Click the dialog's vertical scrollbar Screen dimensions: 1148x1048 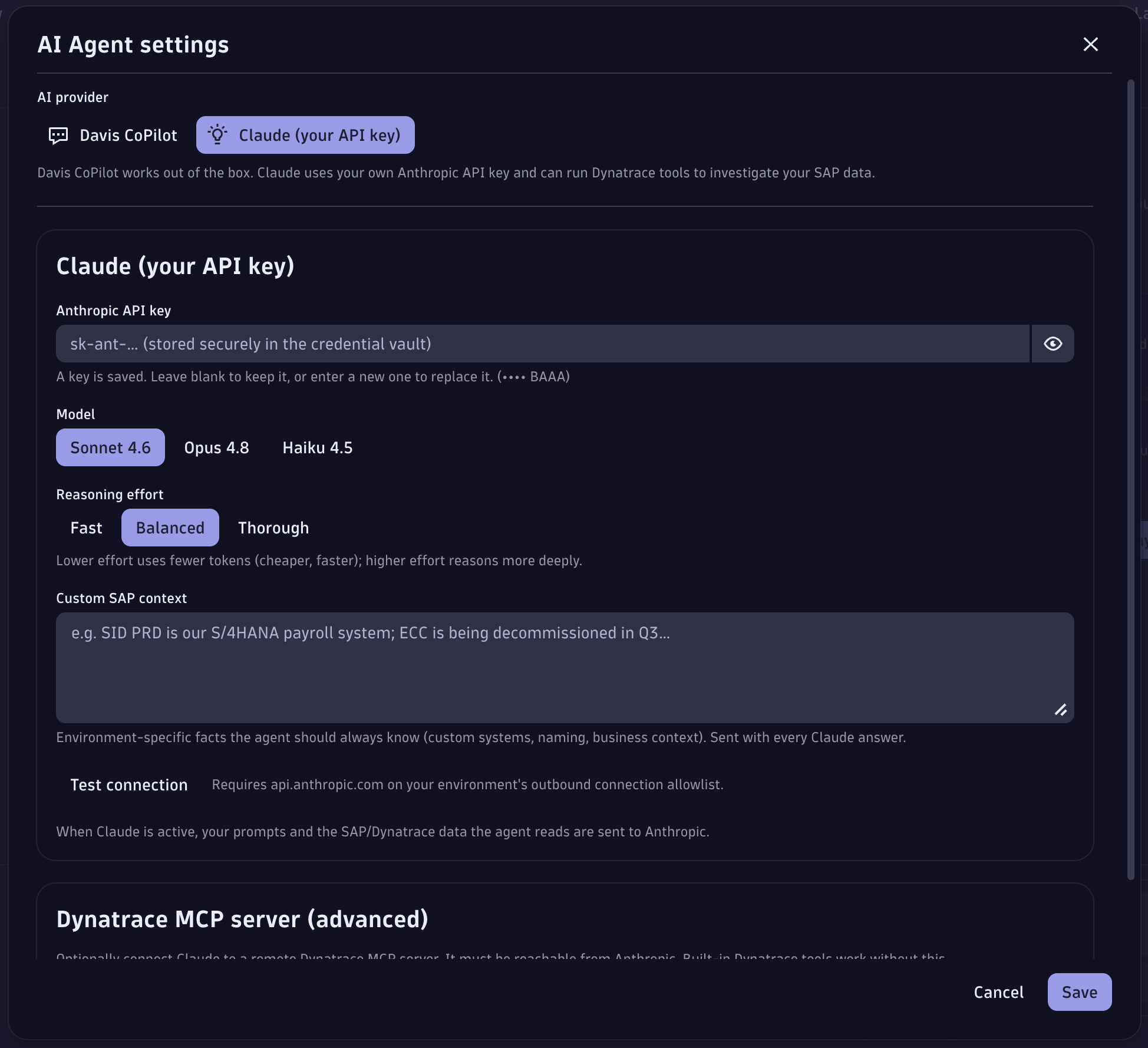(x=1130, y=479)
